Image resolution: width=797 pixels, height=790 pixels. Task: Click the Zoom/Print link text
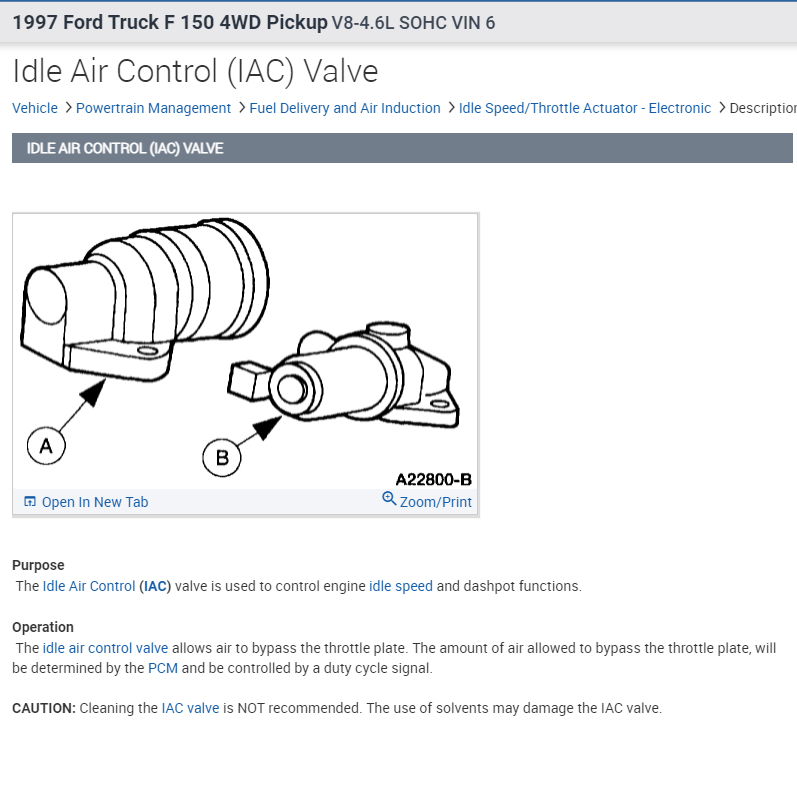click(436, 502)
